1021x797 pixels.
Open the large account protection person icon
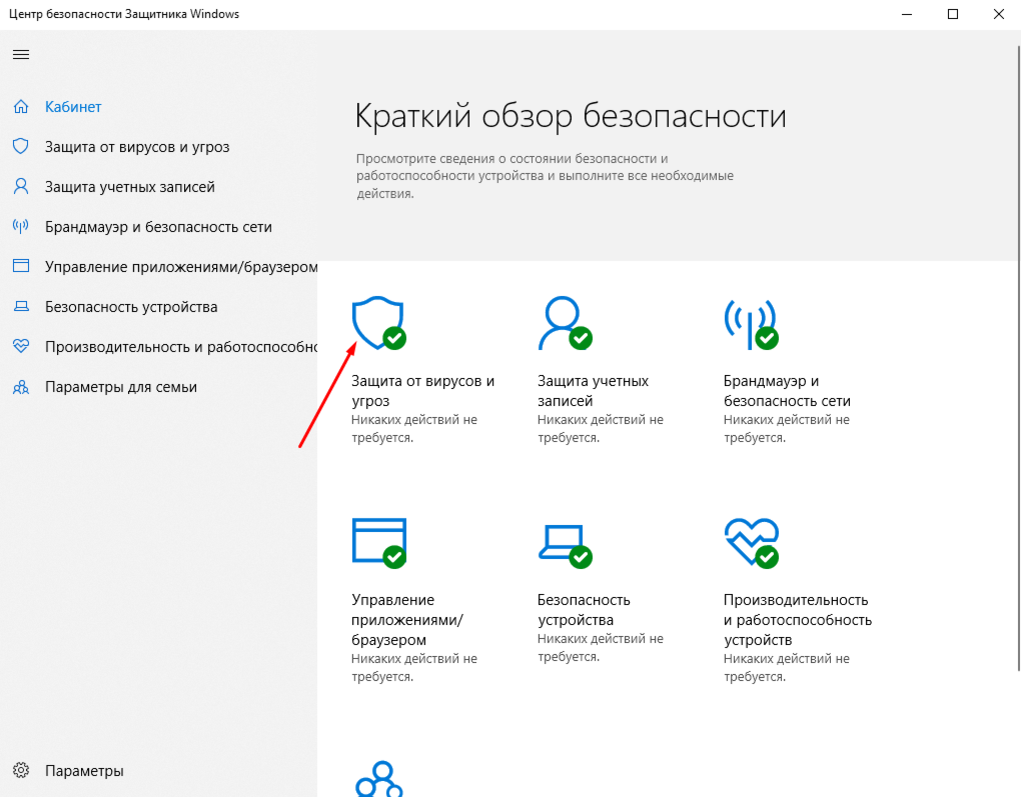565,323
